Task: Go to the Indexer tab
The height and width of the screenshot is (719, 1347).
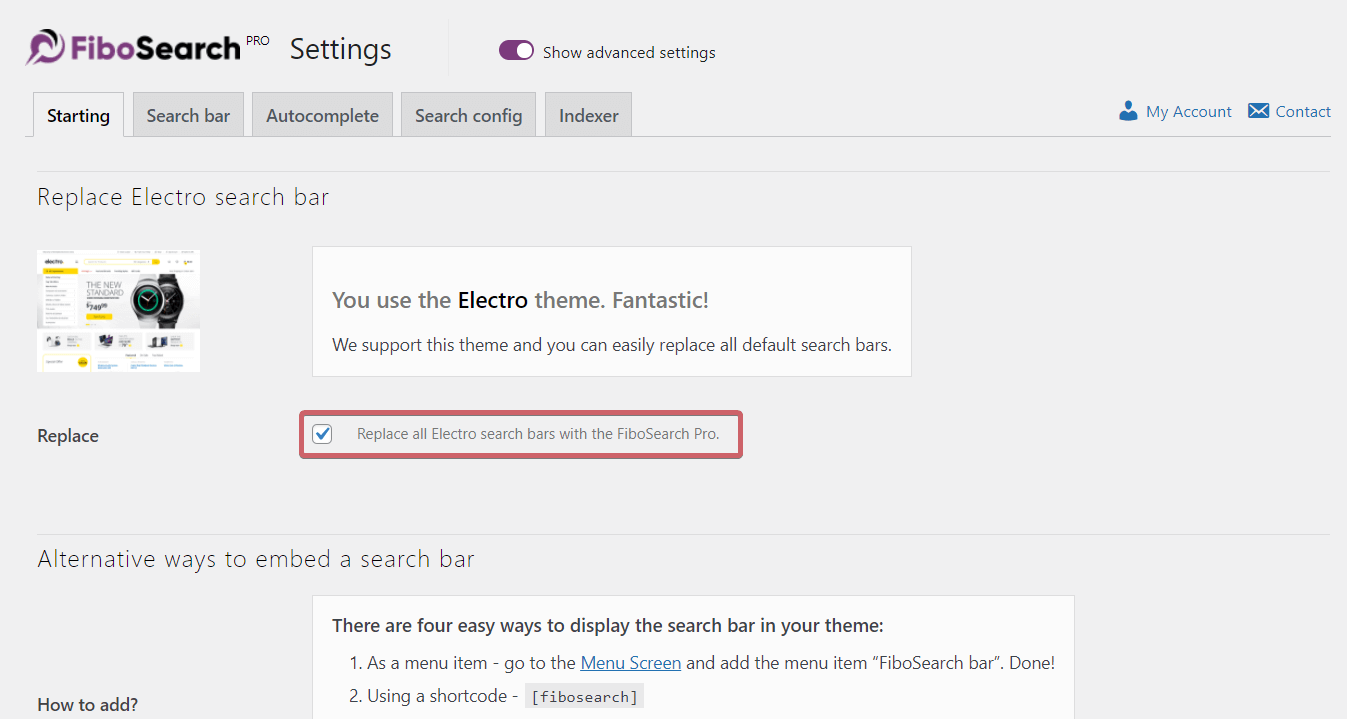Action: (588, 115)
